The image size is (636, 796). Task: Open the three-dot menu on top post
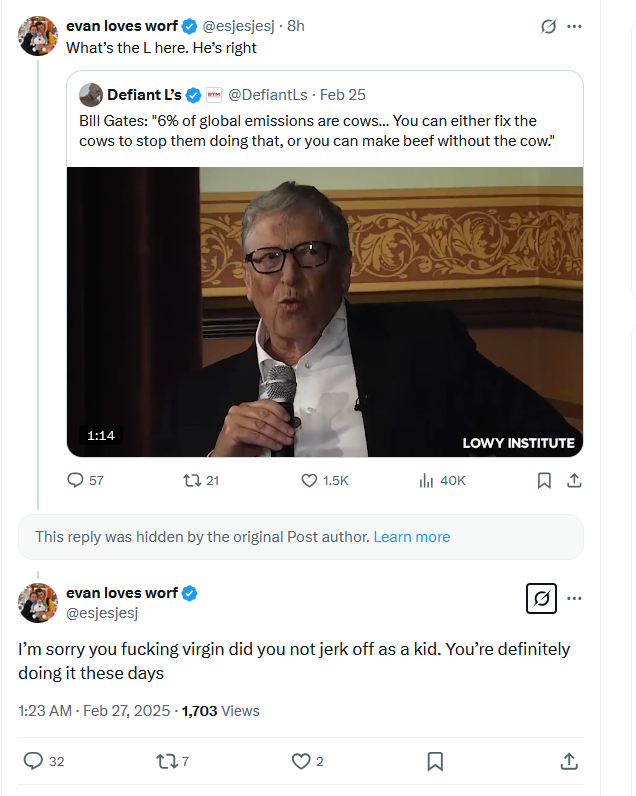click(574, 27)
